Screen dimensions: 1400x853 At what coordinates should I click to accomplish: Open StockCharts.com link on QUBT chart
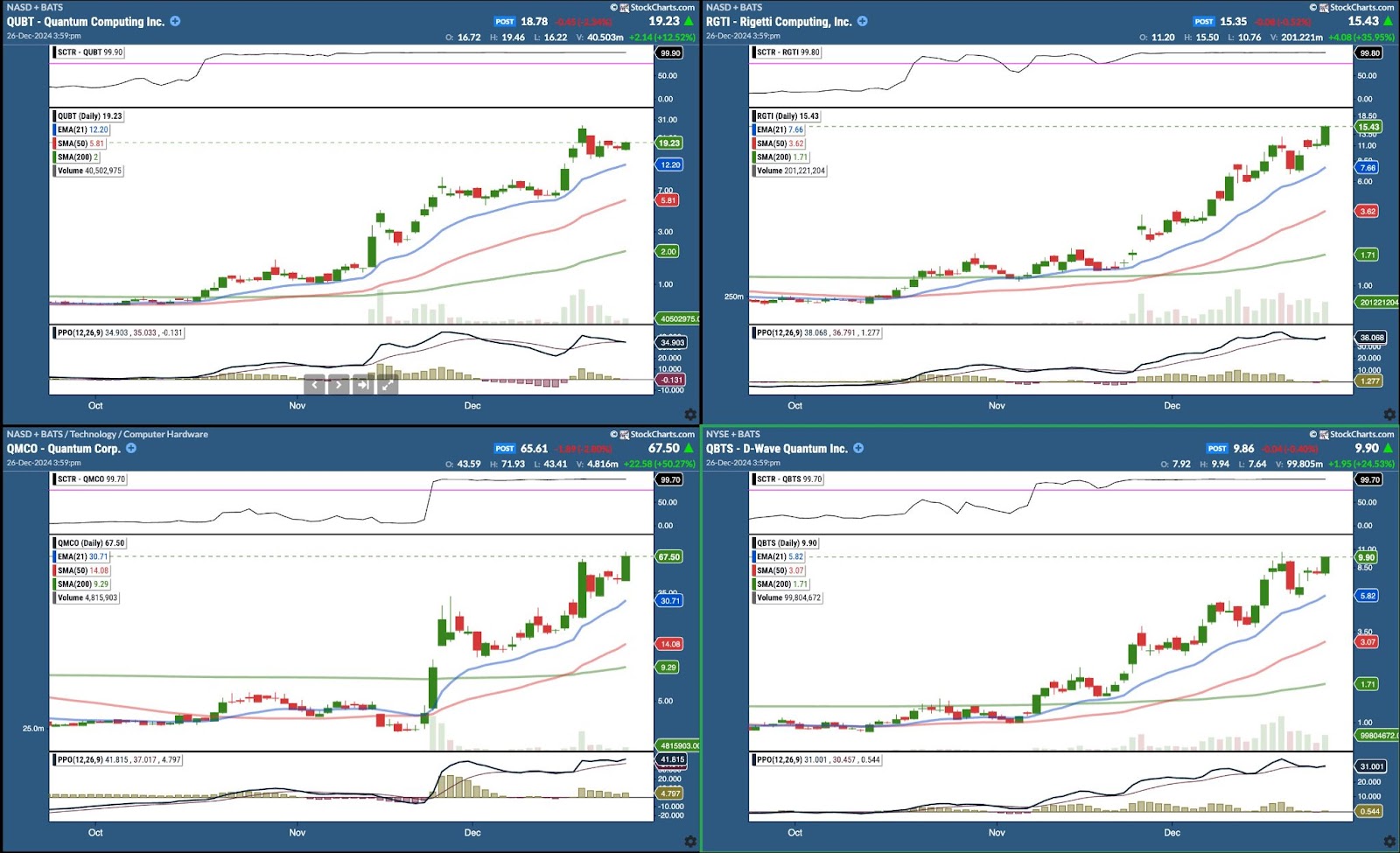662,7
